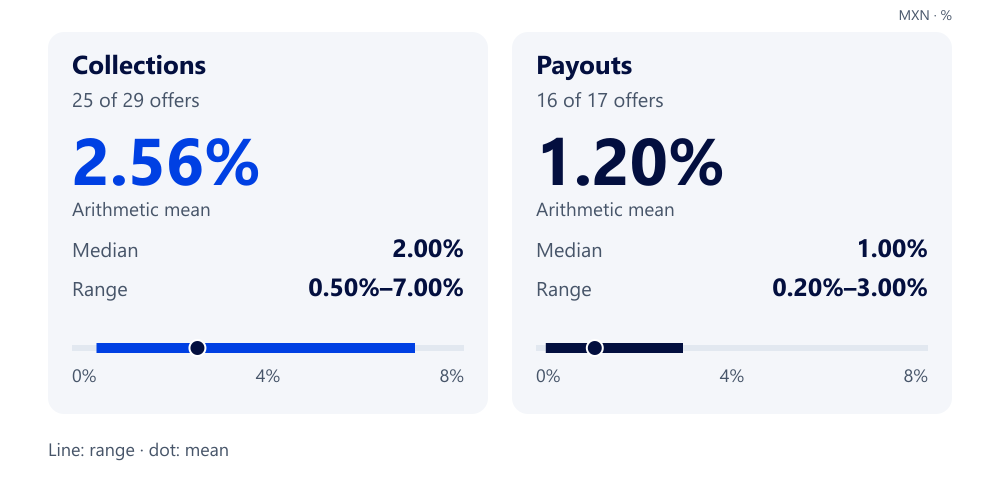Click the 4% axis label under Payouts

(x=732, y=377)
